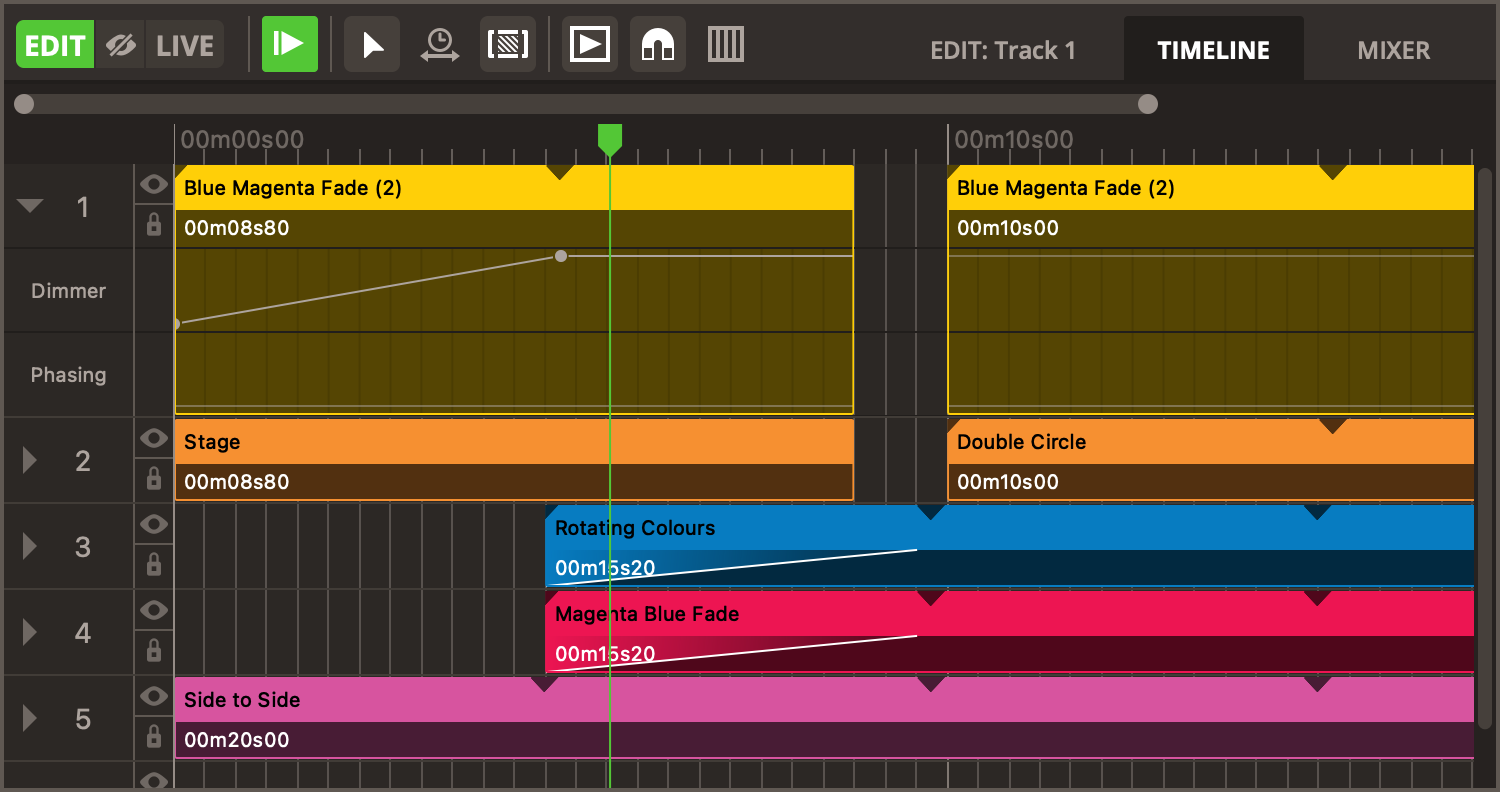Screen dimensions: 1500x792
Task: Click the time stretch clock icon
Action: [439, 45]
